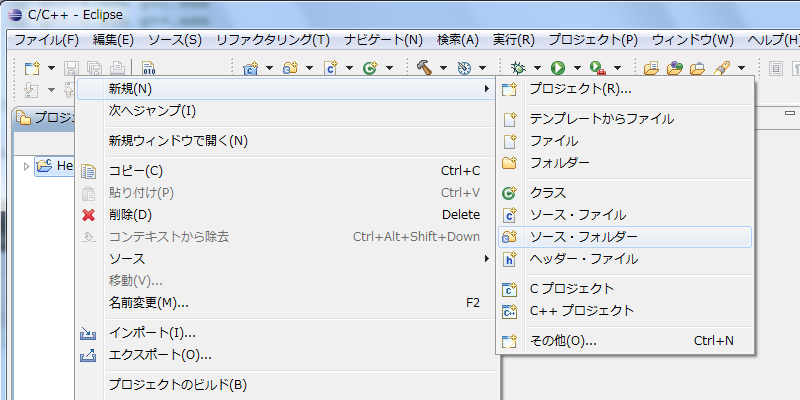Viewport: 800px width, 400px height.
Task: Open the ソース(S) menu
Action: (x=175, y=40)
